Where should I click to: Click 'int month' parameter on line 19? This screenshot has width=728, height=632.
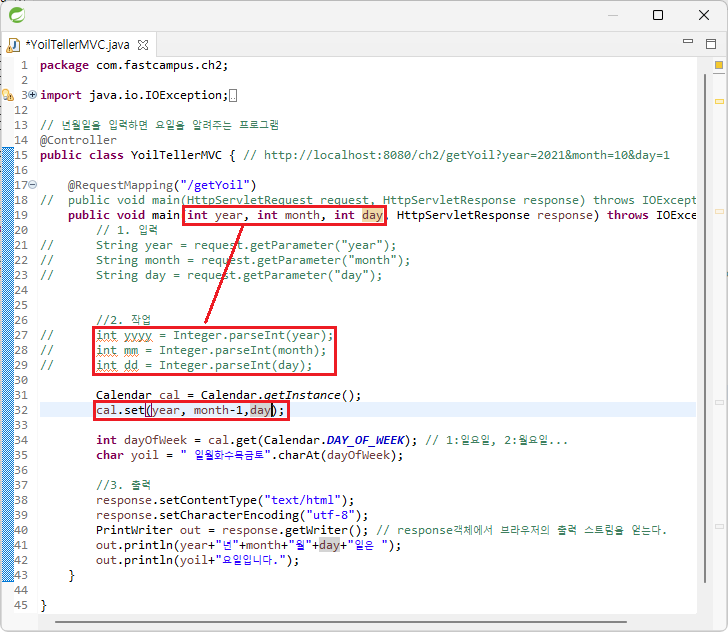(289, 215)
